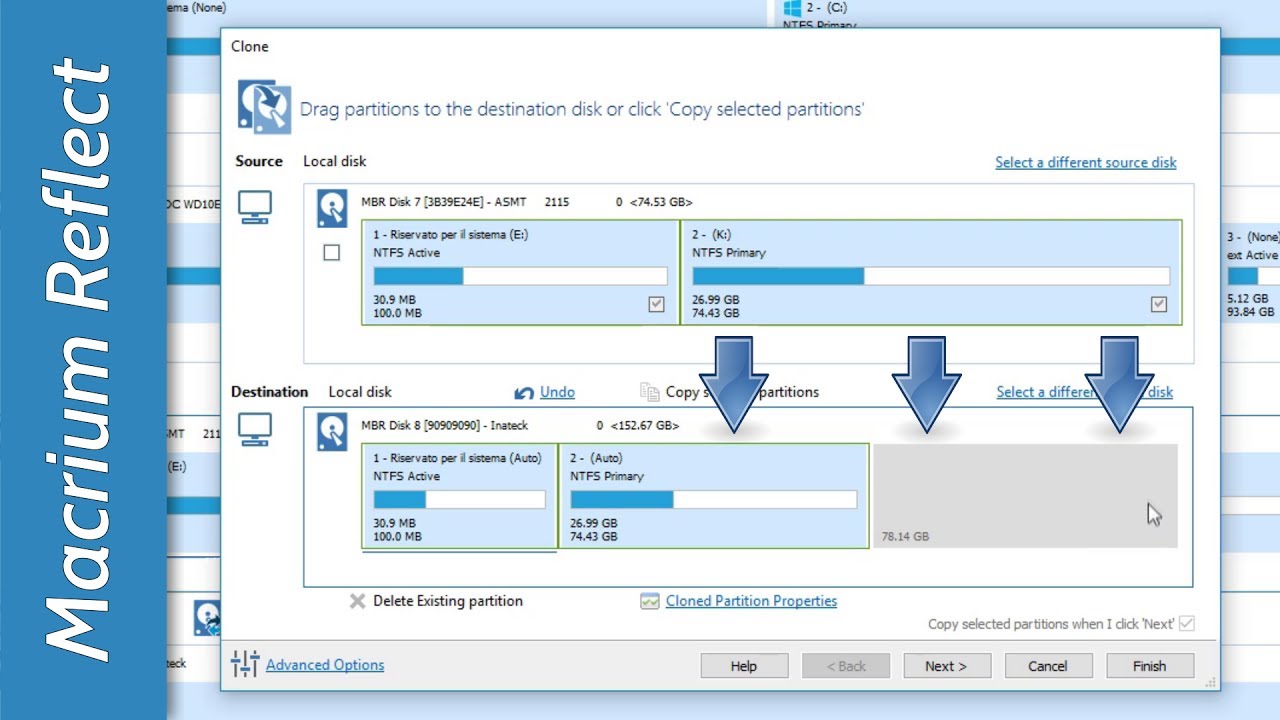
Task: Click the Clone wizard header icon
Action: [x=264, y=107]
